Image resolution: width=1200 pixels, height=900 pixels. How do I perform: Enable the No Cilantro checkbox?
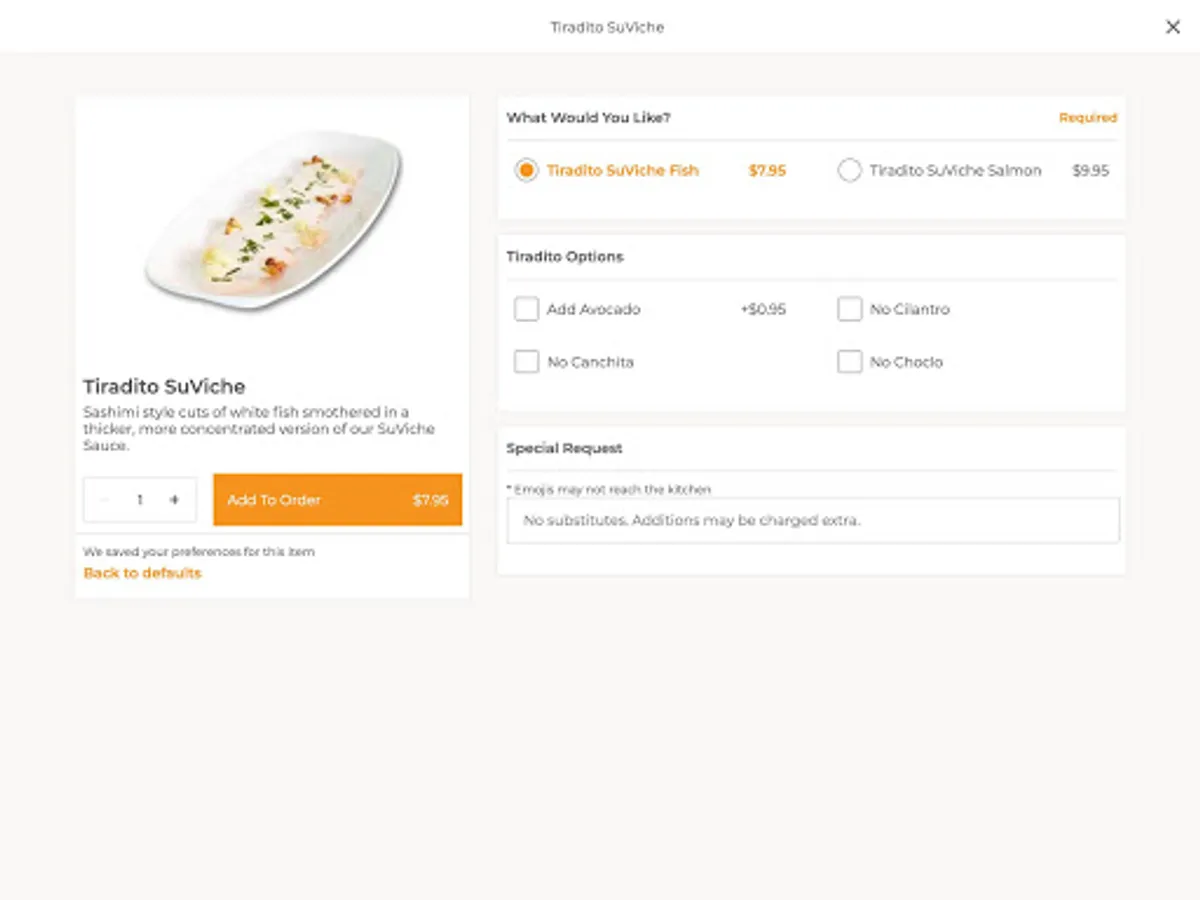click(x=849, y=309)
